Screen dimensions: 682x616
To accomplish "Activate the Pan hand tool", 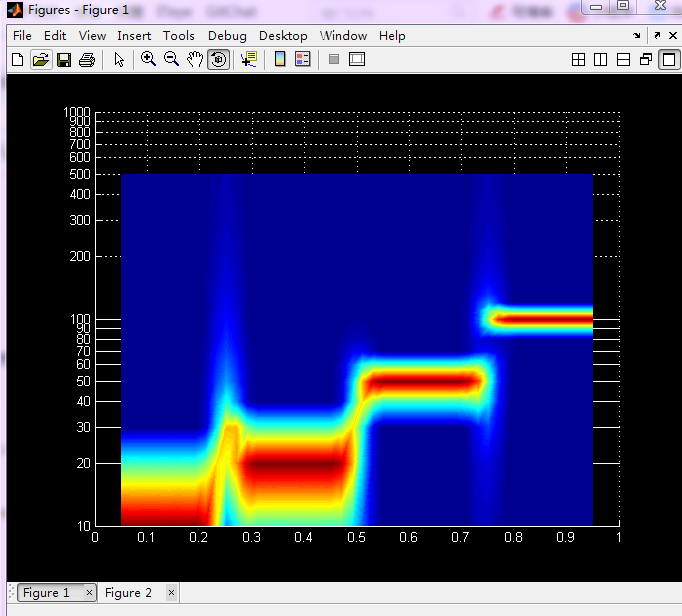I will pos(195,60).
